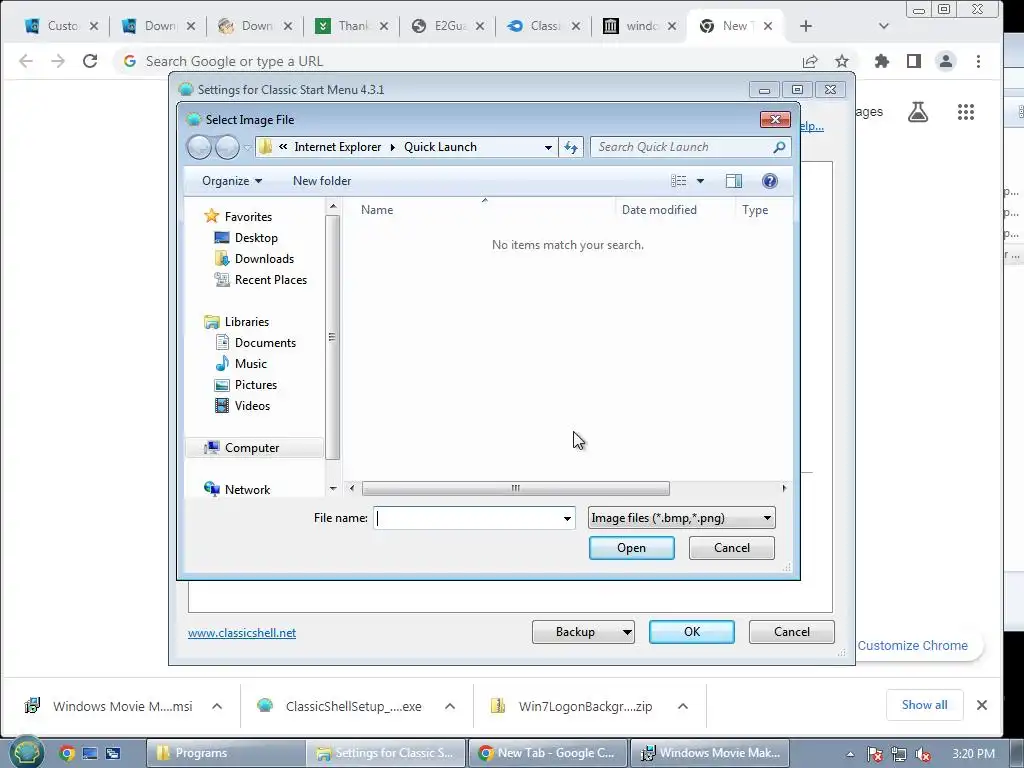Open the Backup button dropdown arrow
Viewport: 1024px width, 768px height.
tap(626, 632)
